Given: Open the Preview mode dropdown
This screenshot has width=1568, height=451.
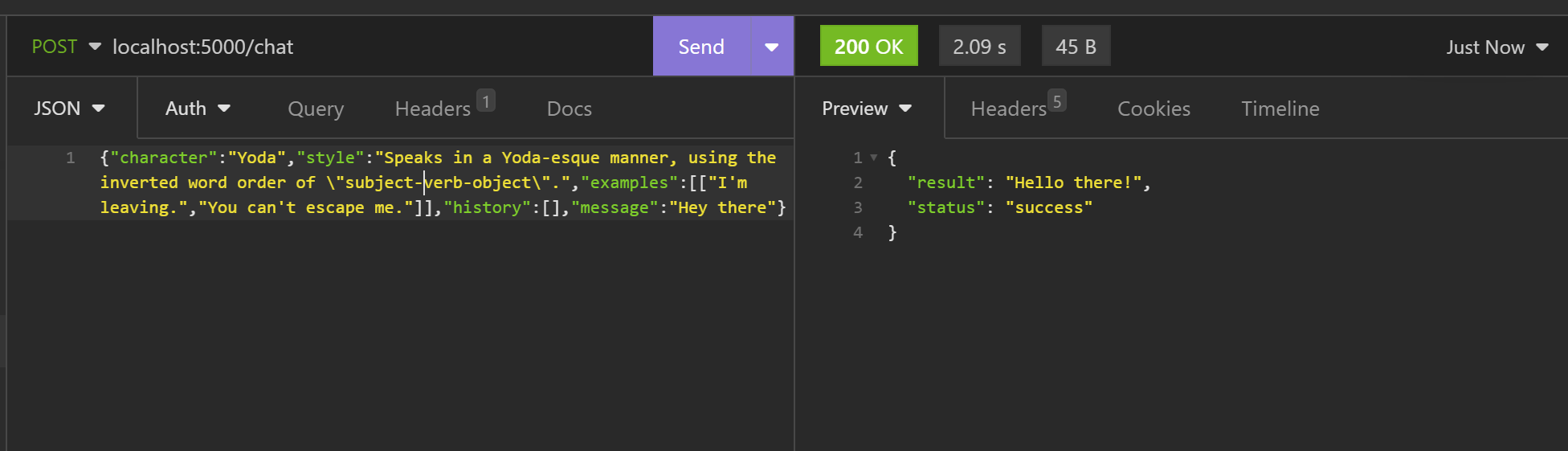Looking at the screenshot, I should (867, 108).
